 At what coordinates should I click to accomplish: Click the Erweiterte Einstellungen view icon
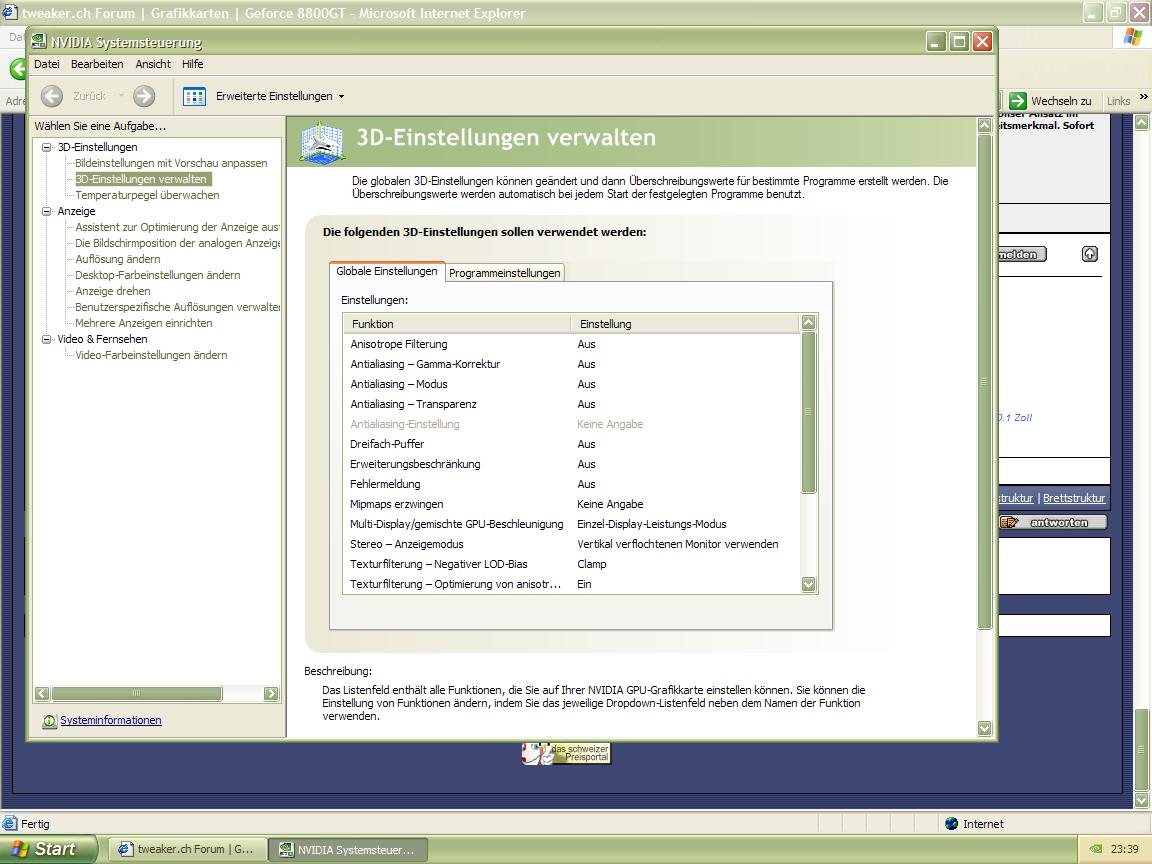[x=194, y=96]
